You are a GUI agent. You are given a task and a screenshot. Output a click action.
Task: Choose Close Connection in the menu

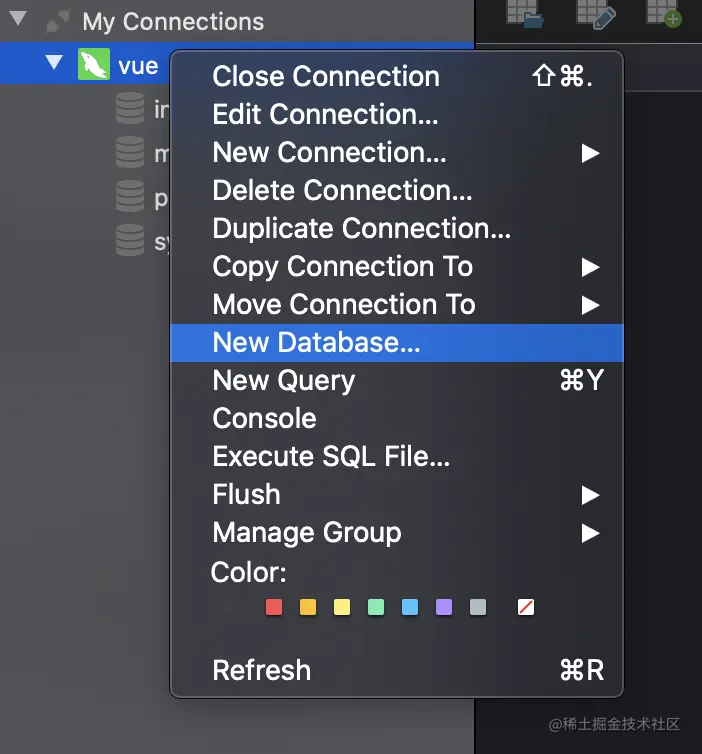pos(326,77)
